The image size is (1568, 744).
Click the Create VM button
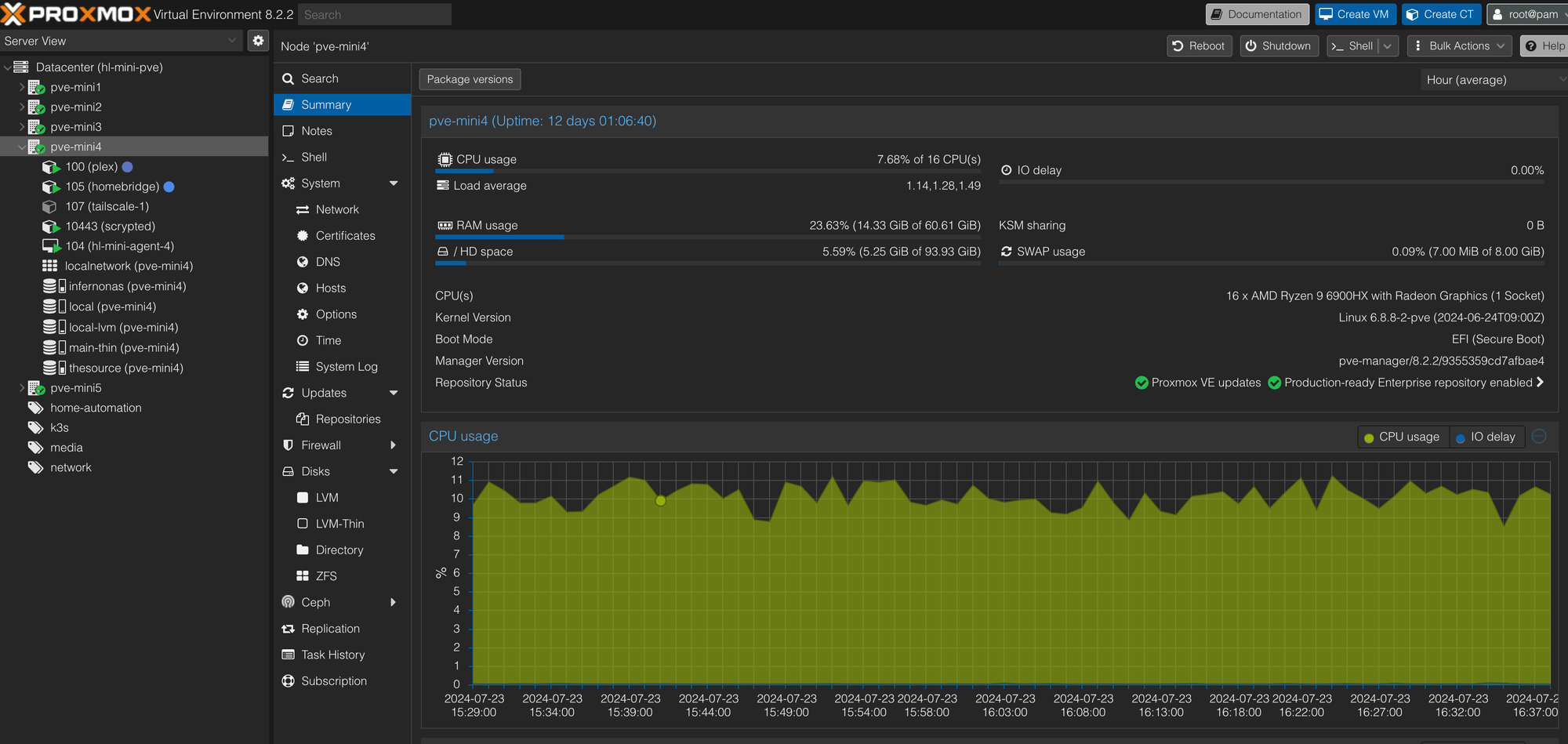point(1354,14)
